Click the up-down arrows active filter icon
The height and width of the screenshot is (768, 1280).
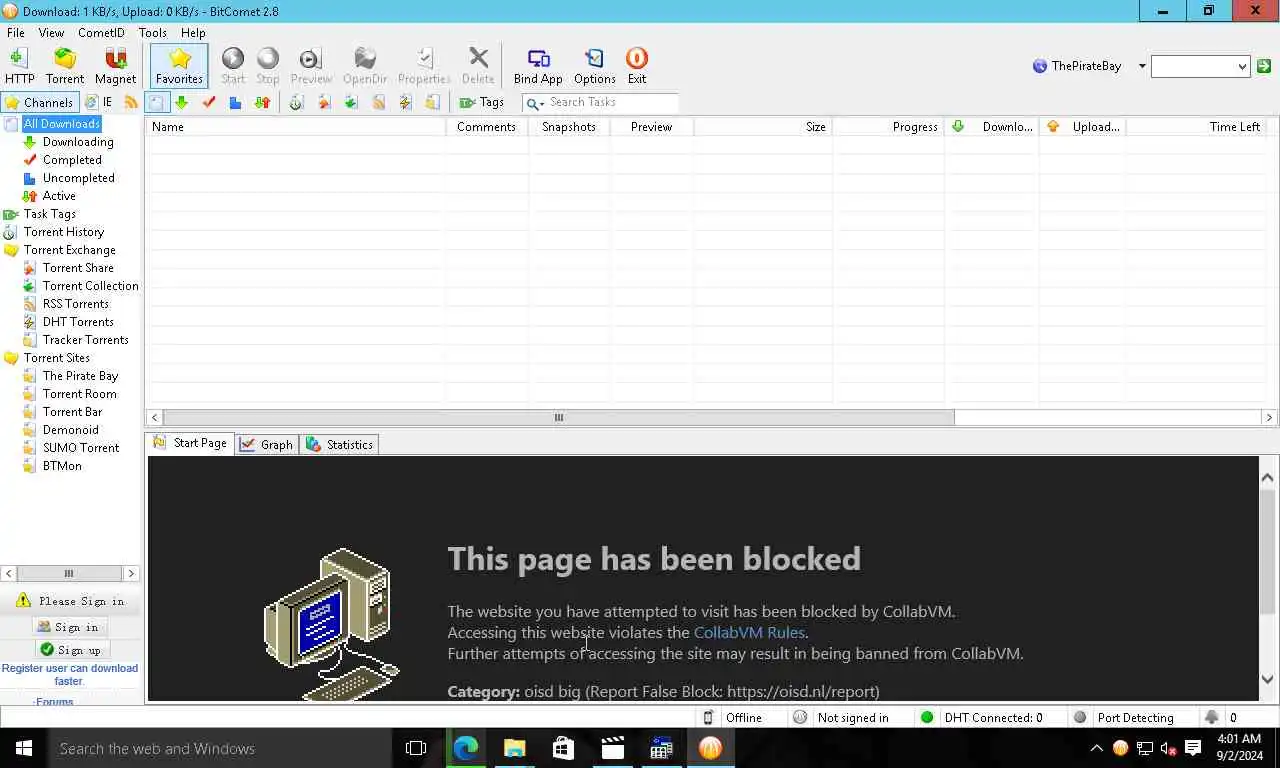262,102
